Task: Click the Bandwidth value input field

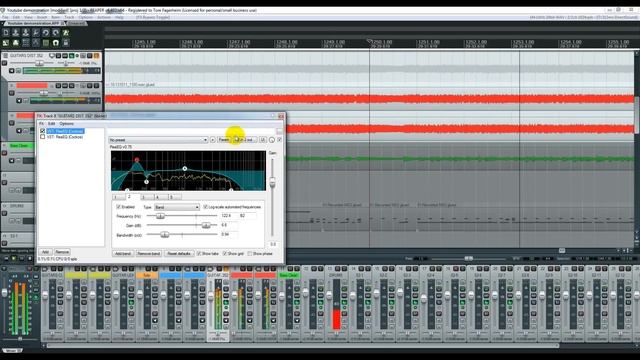Action: [x=229, y=234]
